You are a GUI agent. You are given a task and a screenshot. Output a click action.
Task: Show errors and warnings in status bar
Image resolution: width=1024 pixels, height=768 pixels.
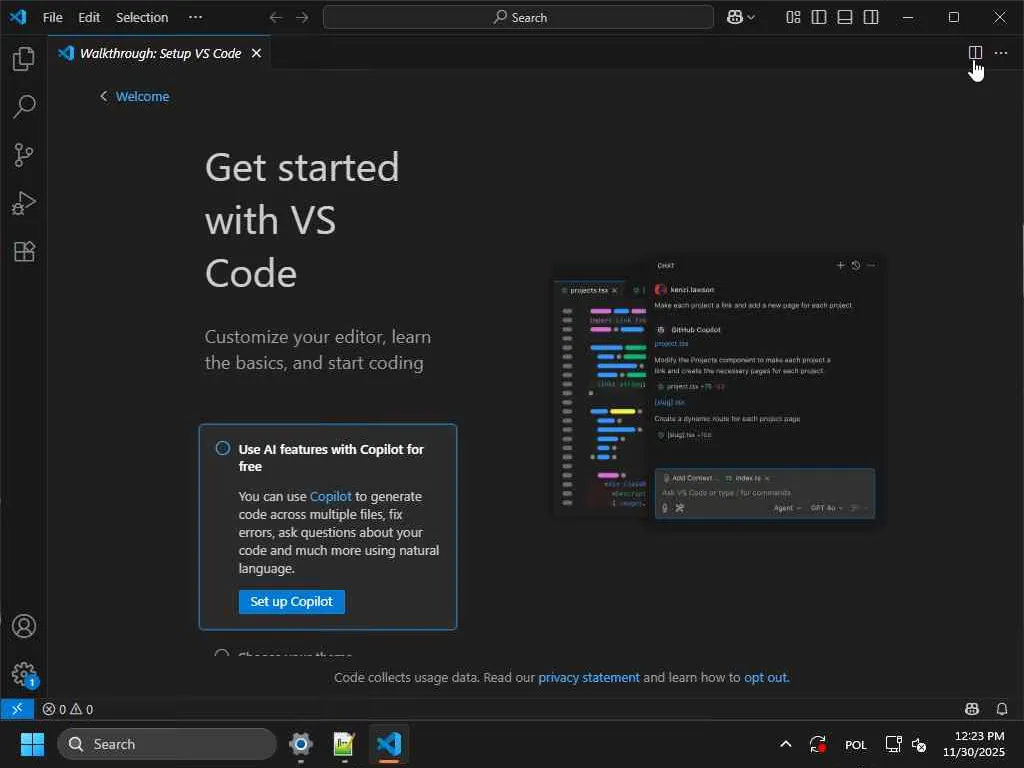coord(68,709)
